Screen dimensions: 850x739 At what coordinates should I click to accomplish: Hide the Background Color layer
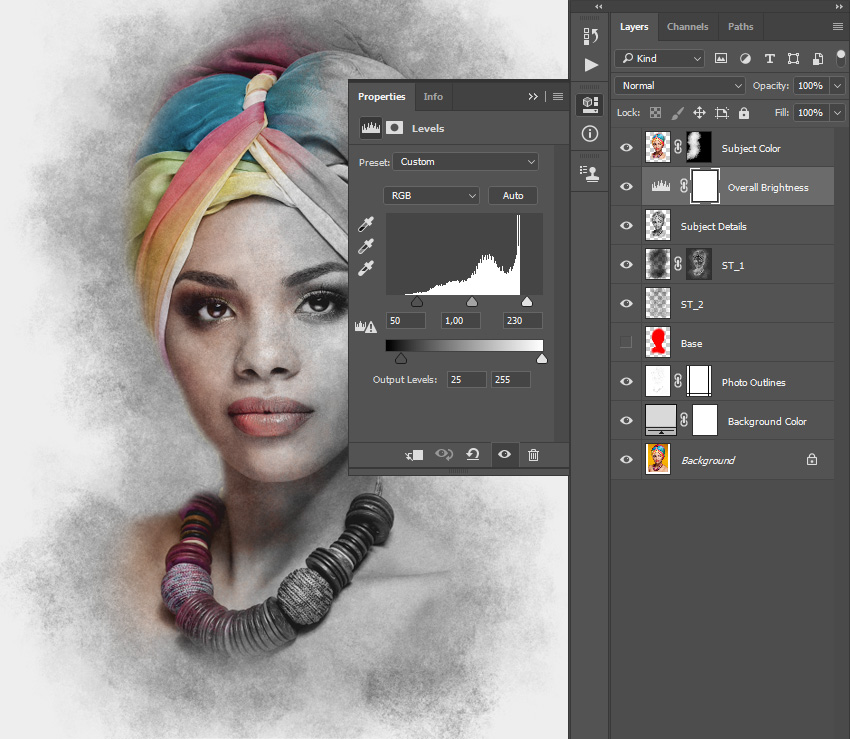(x=626, y=421)
